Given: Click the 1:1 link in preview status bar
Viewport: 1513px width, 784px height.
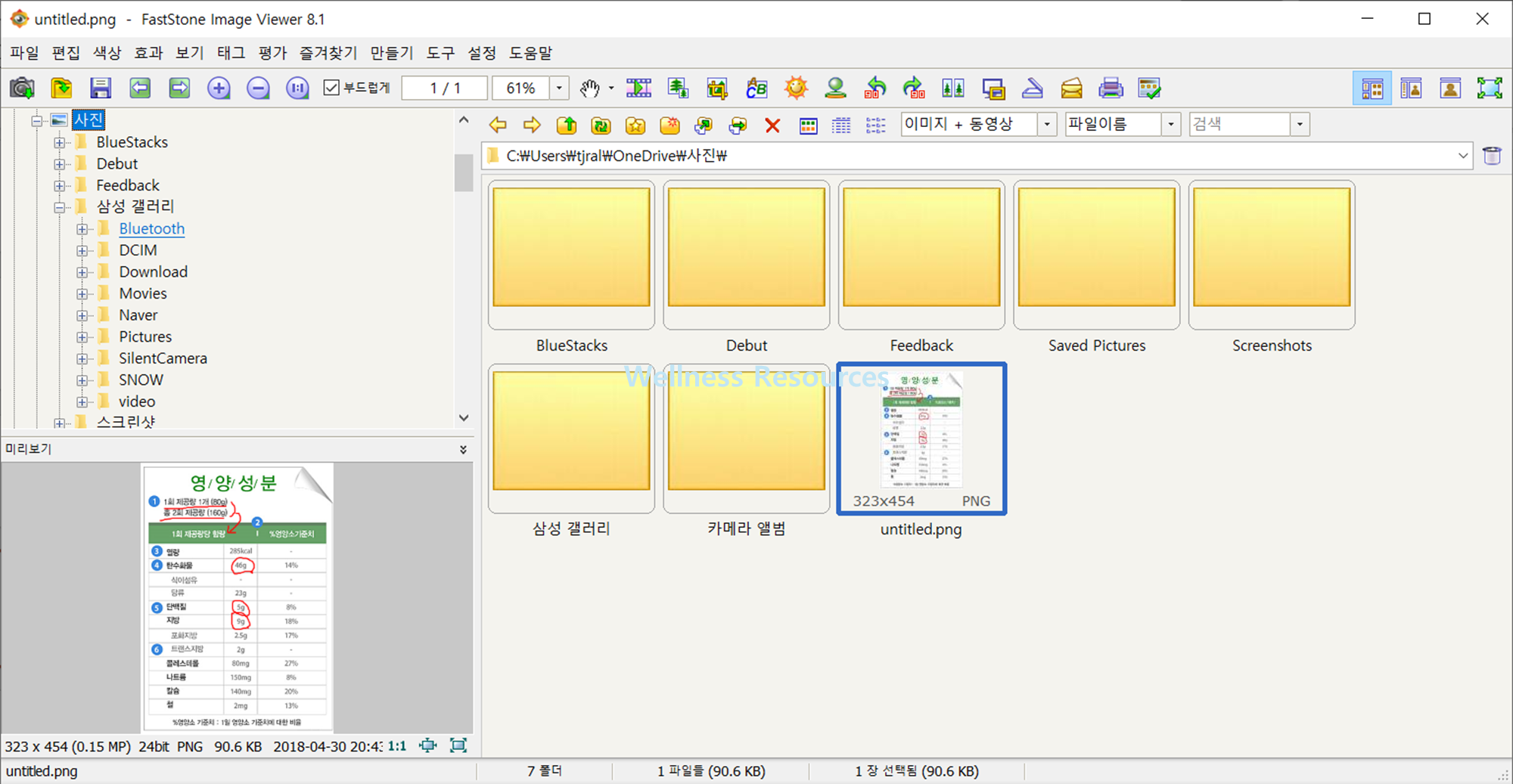Looking at the screenshot, I should click(397, 746).
